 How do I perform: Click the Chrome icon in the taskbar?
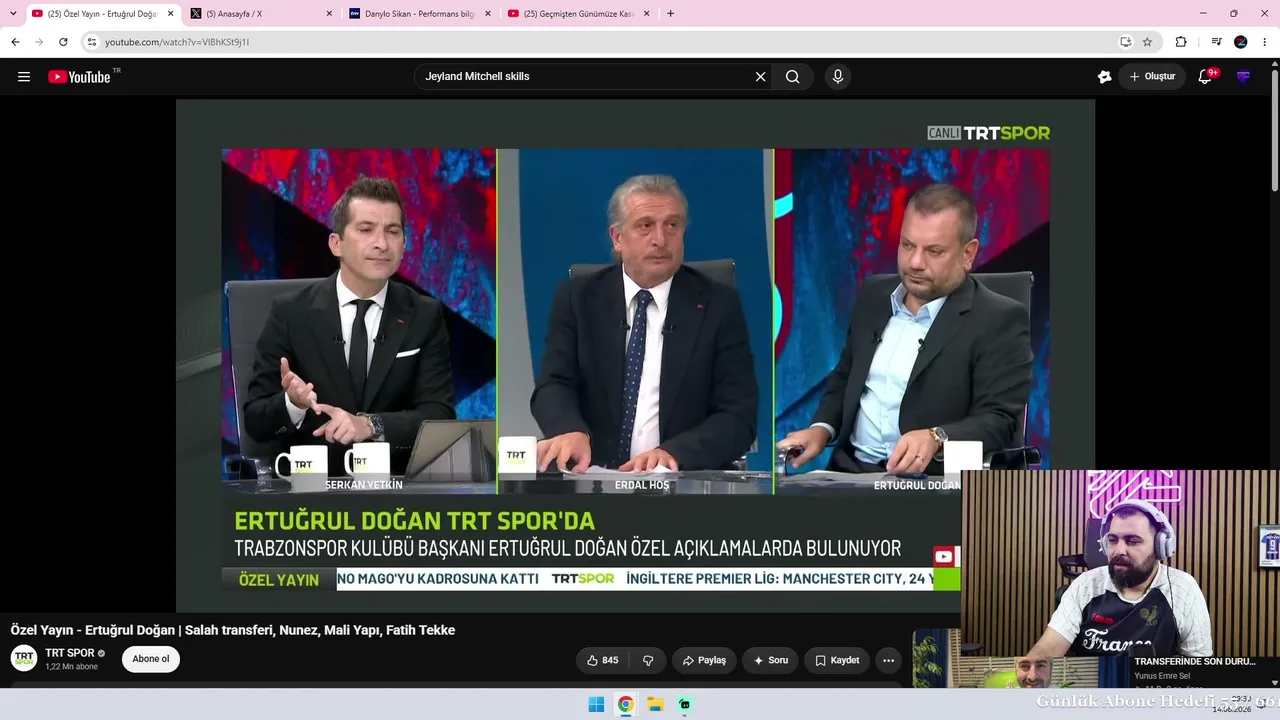tap(625, 704)
